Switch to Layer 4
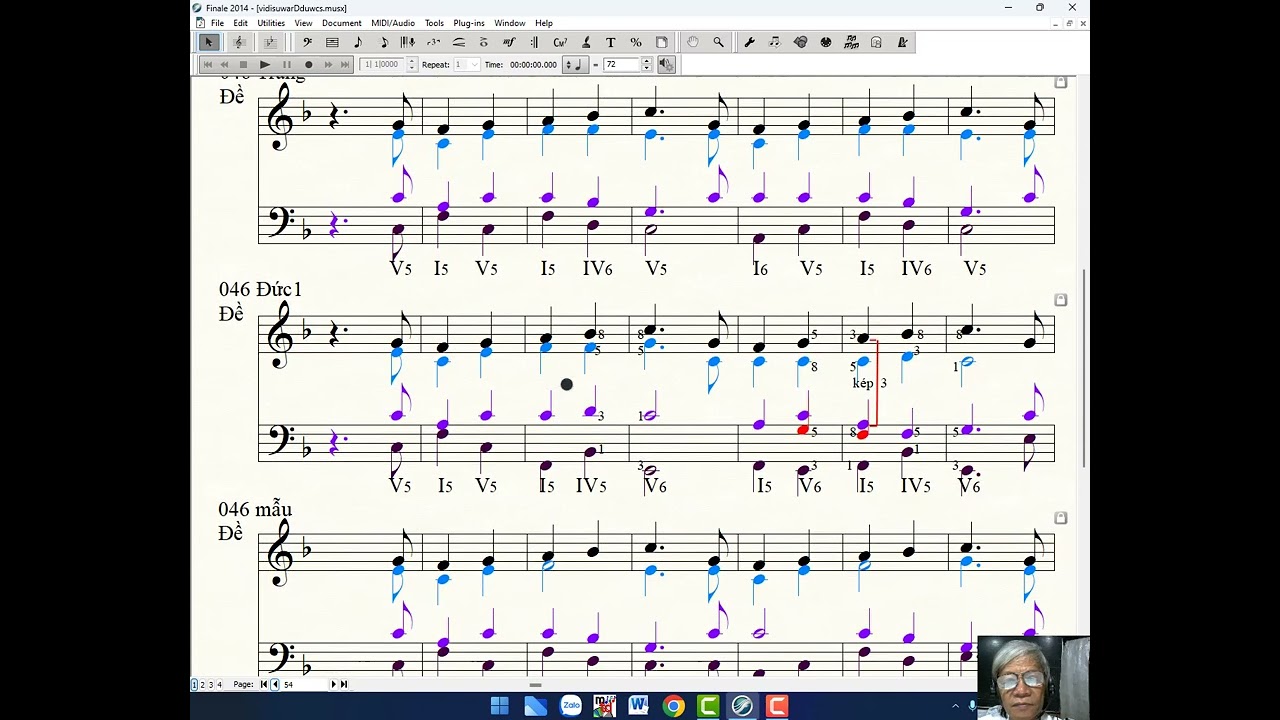This screenshot has height=720, width=1280. tap(220, 684)
